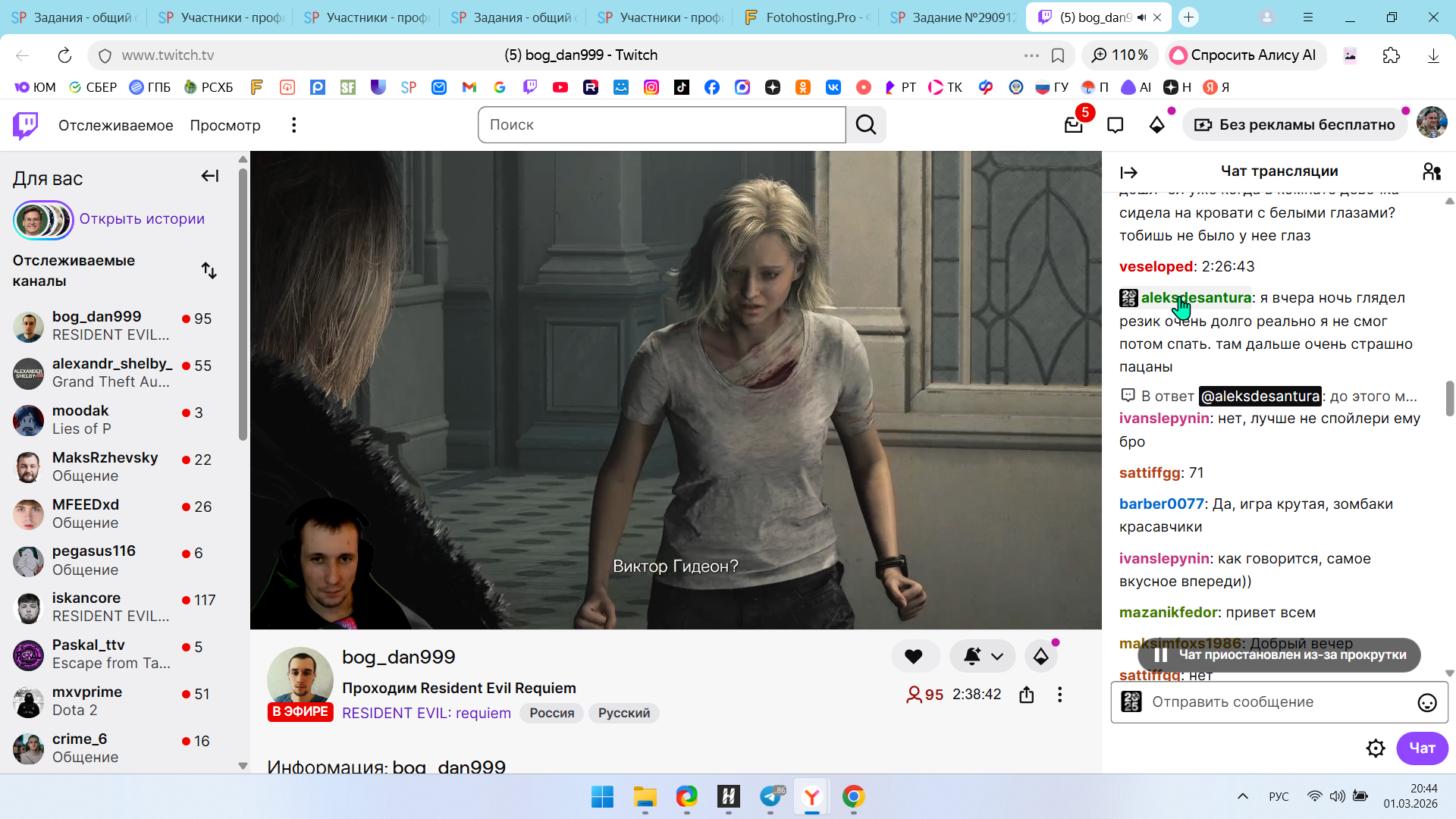Collapse the left sidebar panel
Viewport: 1456px width, 819px height.
coord(209,177)
